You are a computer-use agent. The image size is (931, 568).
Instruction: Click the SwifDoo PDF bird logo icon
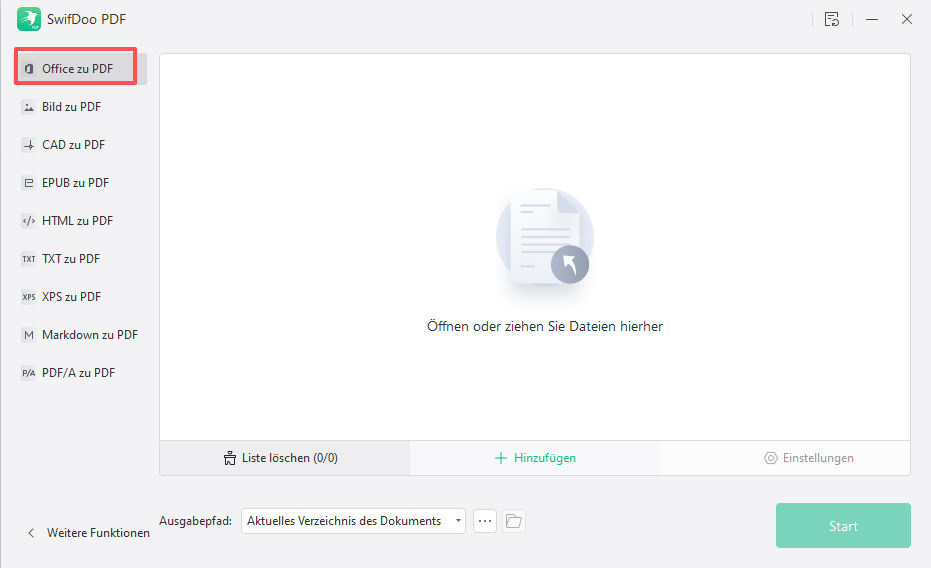point(28,19)
